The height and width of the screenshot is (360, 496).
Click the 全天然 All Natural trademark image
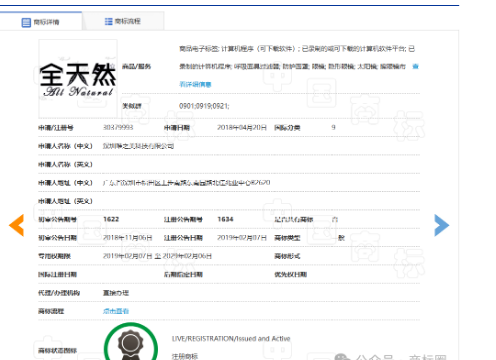[x=78, y=79]
